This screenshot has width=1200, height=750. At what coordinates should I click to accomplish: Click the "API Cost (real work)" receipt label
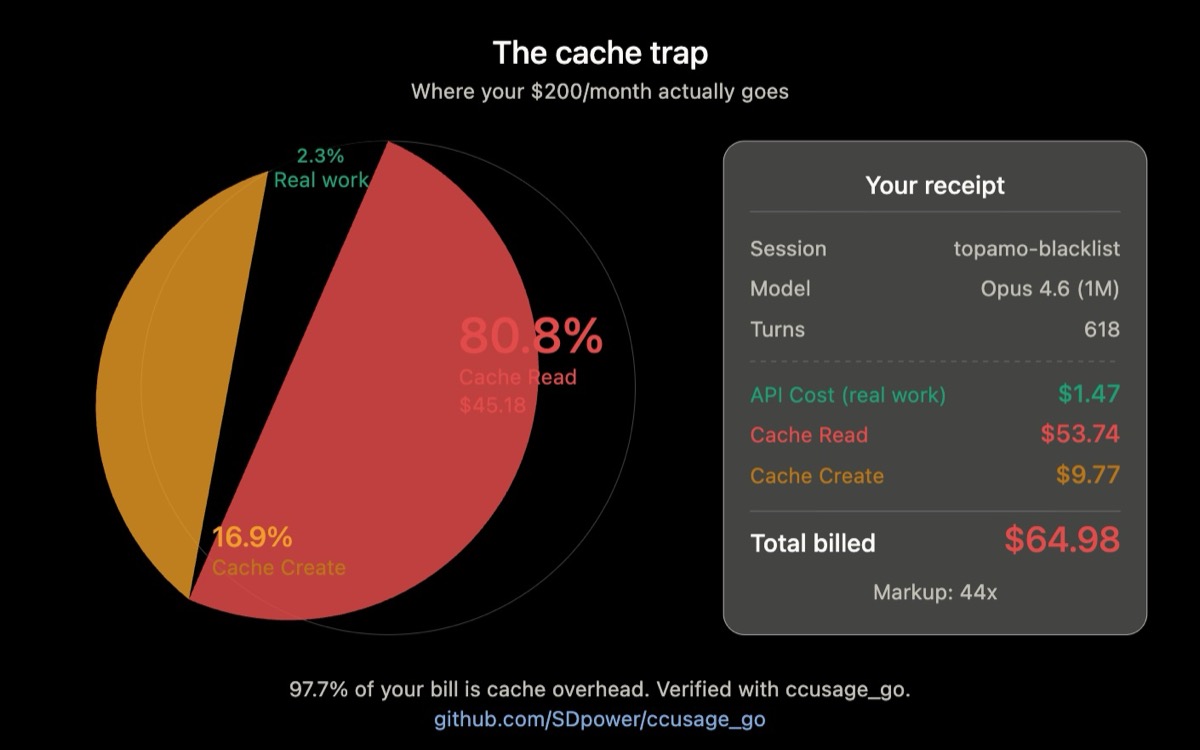[848, 395]
